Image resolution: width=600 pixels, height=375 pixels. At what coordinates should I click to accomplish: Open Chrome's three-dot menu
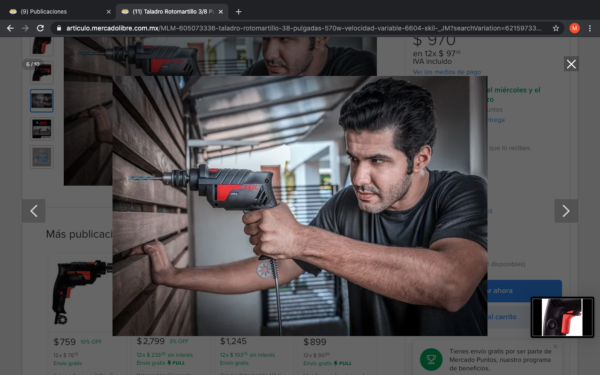[x=590, y=28]
